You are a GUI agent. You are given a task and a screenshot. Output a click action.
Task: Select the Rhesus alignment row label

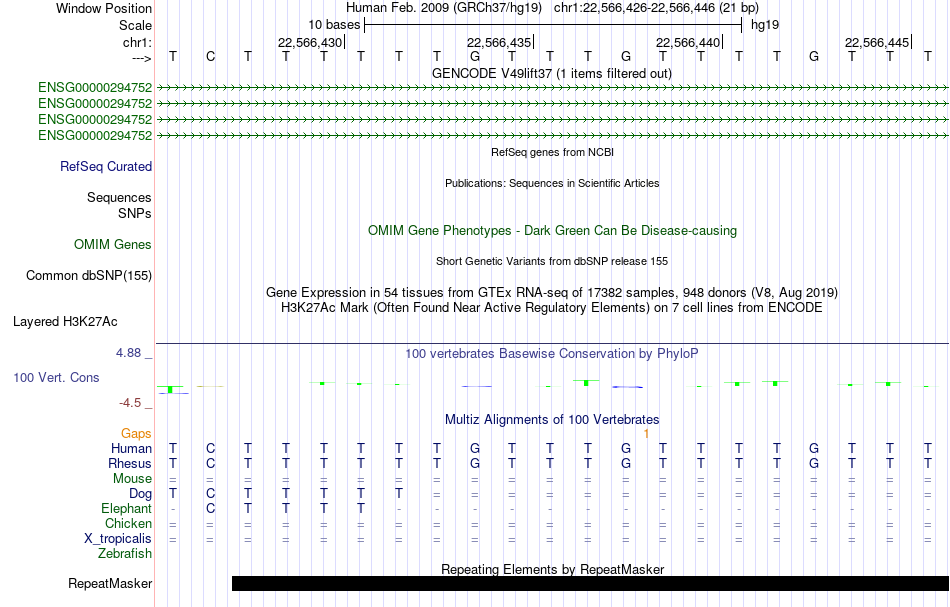(130, 463)
